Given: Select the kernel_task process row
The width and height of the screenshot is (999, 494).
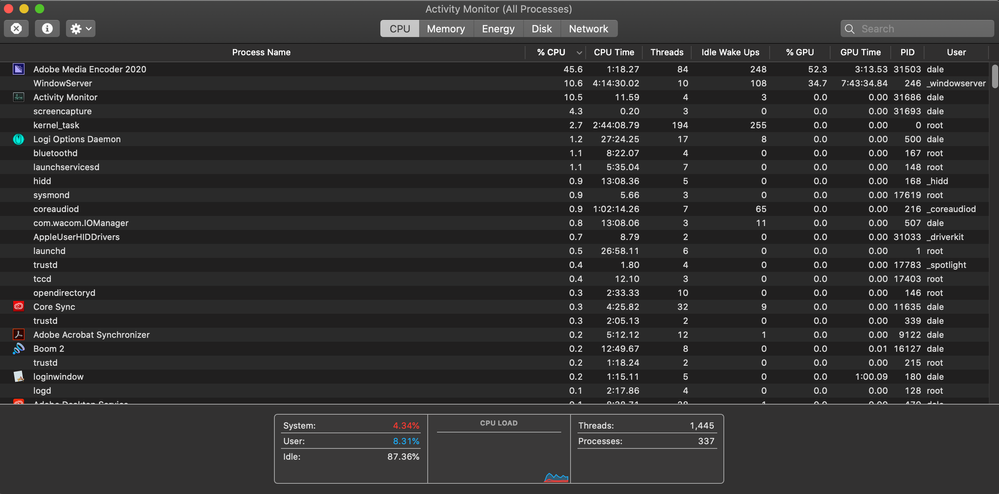Looking at the screenshot, I should [495, 125].
